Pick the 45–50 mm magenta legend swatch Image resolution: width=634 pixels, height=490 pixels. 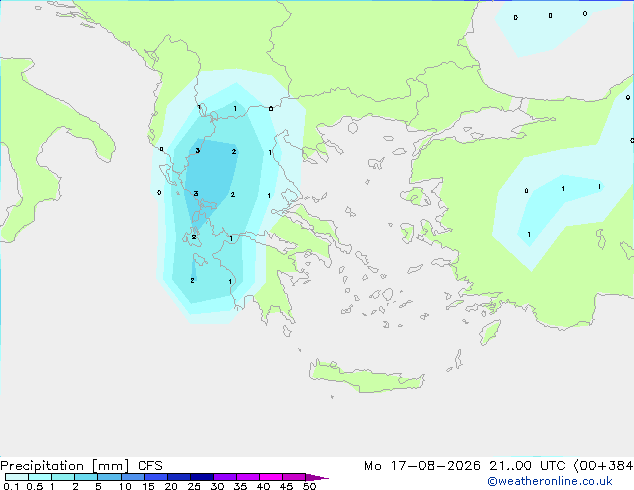click(294, 477)
